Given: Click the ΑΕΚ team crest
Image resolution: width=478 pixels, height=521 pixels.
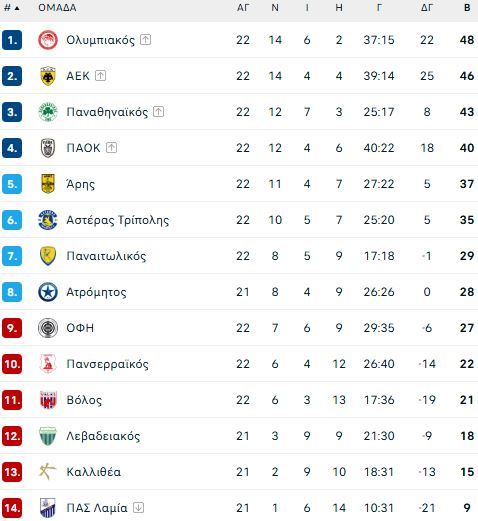Looking at the screenshot, I should point(48,76).
